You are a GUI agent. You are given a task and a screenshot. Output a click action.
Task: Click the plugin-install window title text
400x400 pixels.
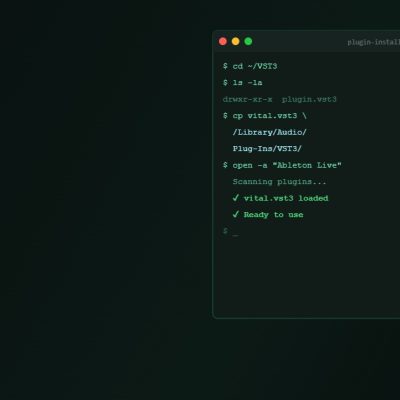pyautogui.click(x=374, y=42)
